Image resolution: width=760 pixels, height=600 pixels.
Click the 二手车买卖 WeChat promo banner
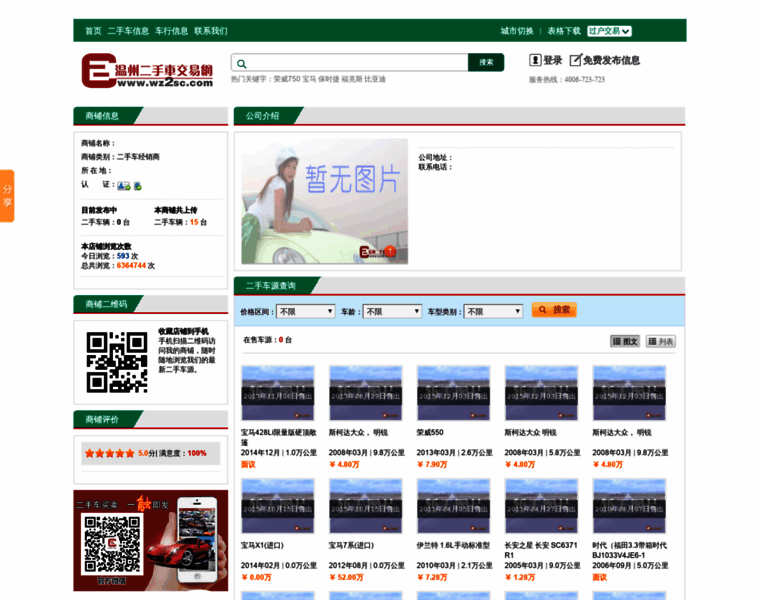(x=150, y=540)
